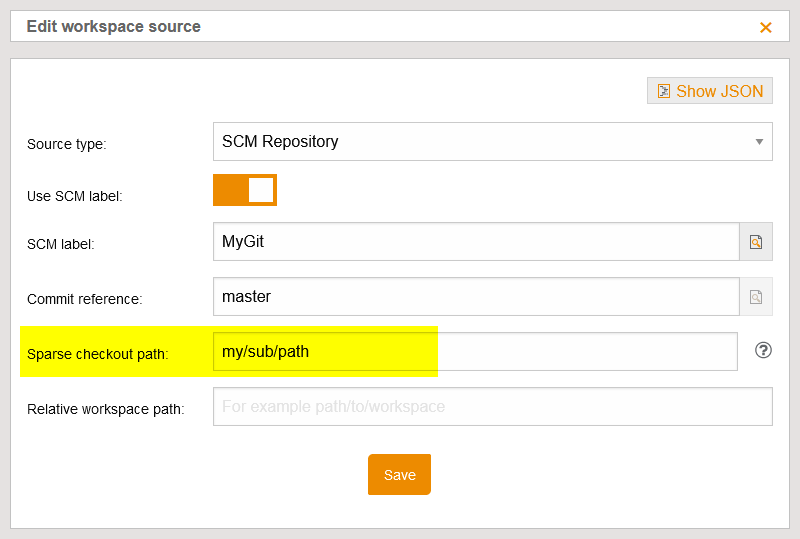Click the 'Edit workspace source' dialog title

[x=114, y=26]
